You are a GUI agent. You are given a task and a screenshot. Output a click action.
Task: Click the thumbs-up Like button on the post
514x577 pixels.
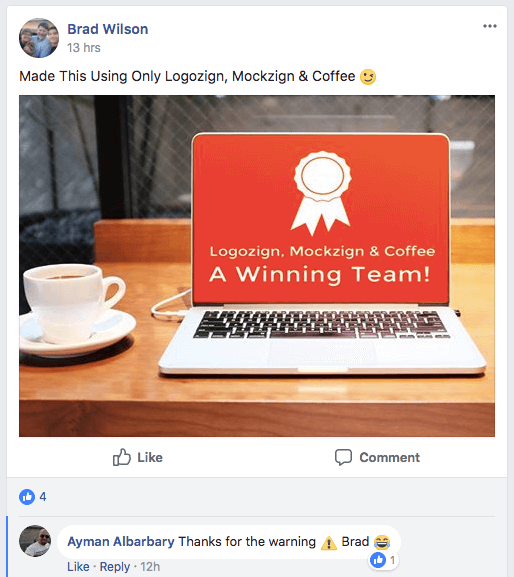coord(138,457)
